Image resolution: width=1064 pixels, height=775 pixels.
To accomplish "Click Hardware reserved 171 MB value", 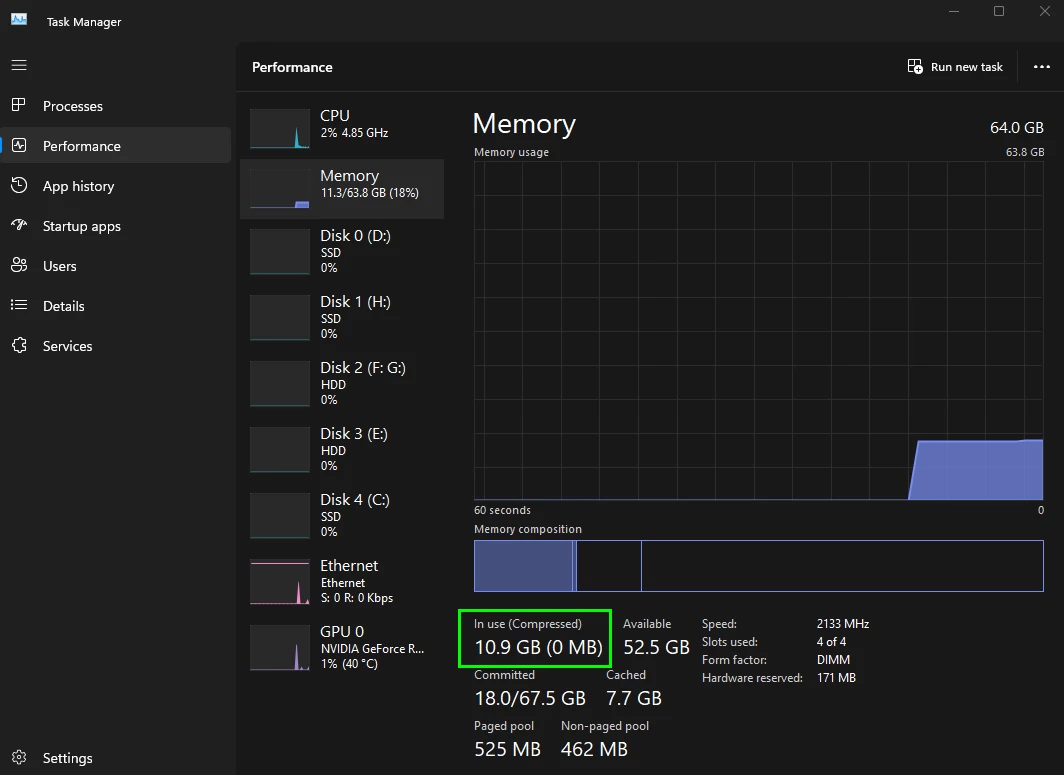I will [x=836, y=678].
